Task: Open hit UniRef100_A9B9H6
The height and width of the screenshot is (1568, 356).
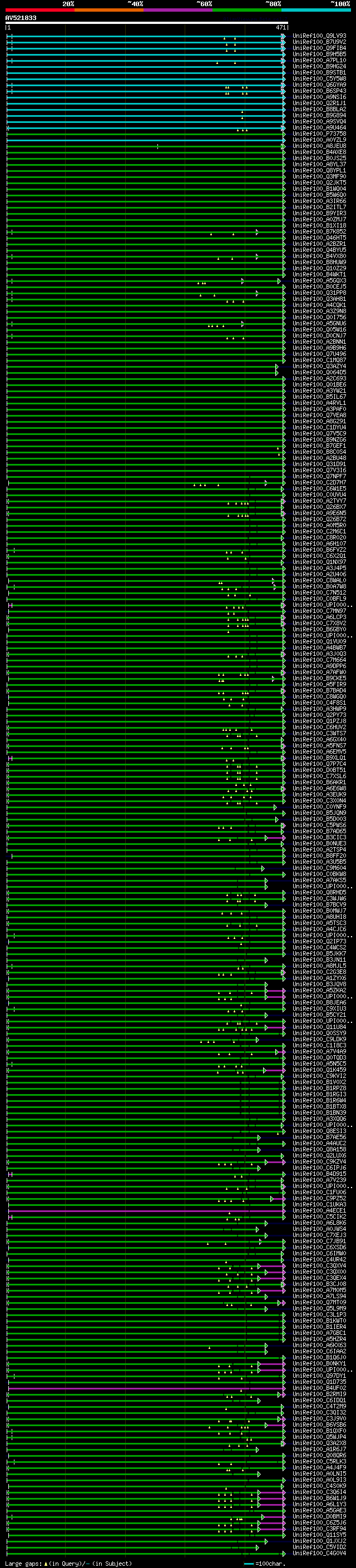Action: point(319,348)
